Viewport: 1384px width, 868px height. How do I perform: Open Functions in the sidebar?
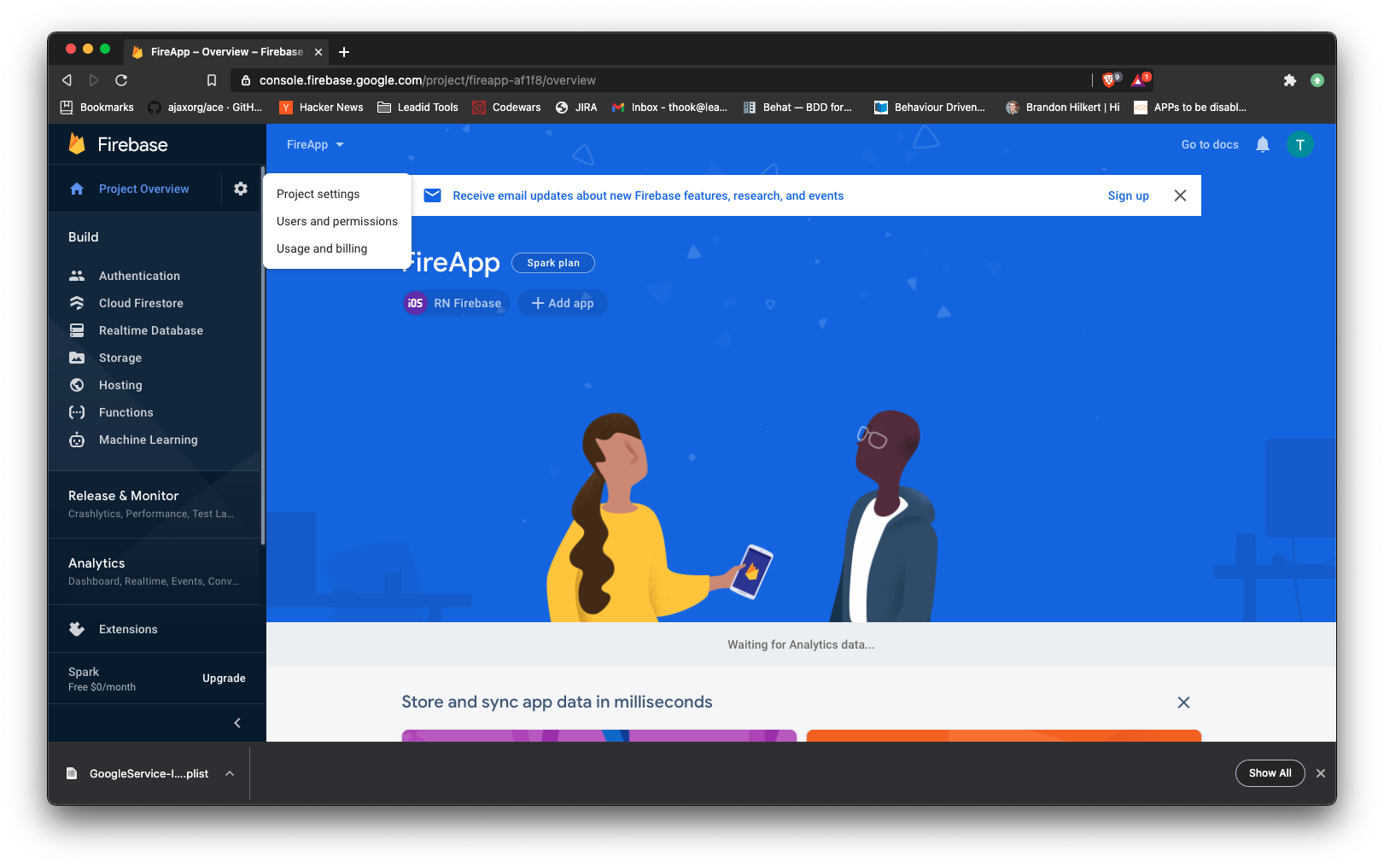(126, 412)
